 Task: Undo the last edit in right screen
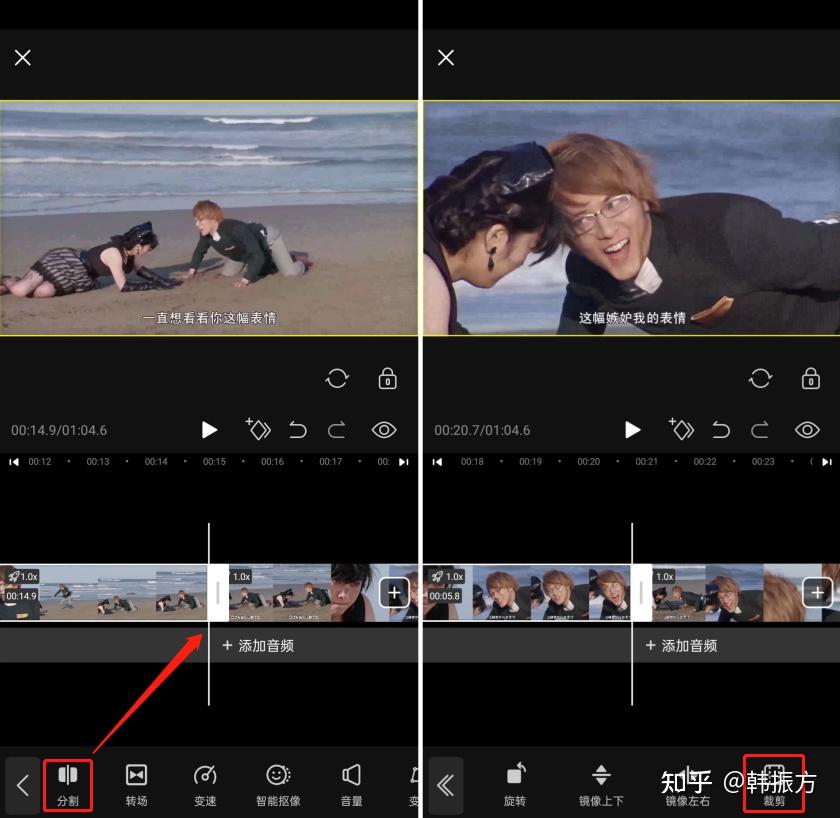[721, 430]
